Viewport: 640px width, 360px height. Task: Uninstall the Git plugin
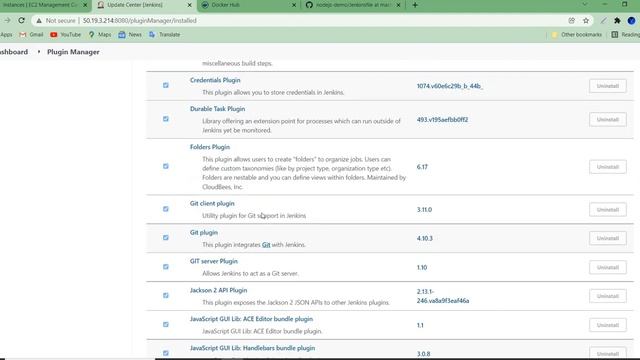pyautogui.click(x=608, y=238)
